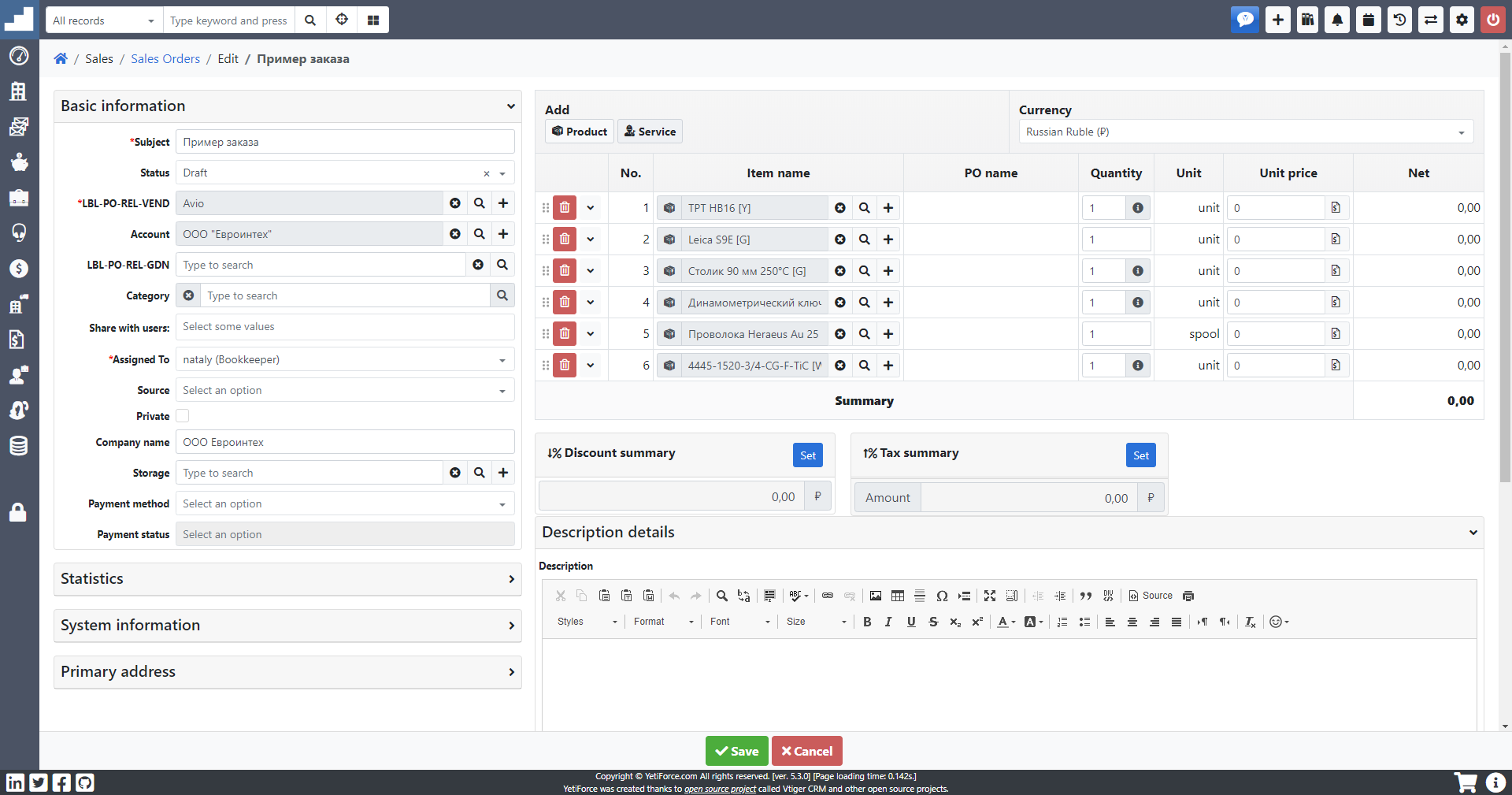Toggle underline formatting

(911, 622)
